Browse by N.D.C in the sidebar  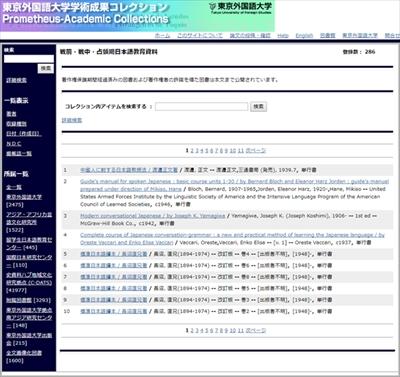click(x=14, y=144)
